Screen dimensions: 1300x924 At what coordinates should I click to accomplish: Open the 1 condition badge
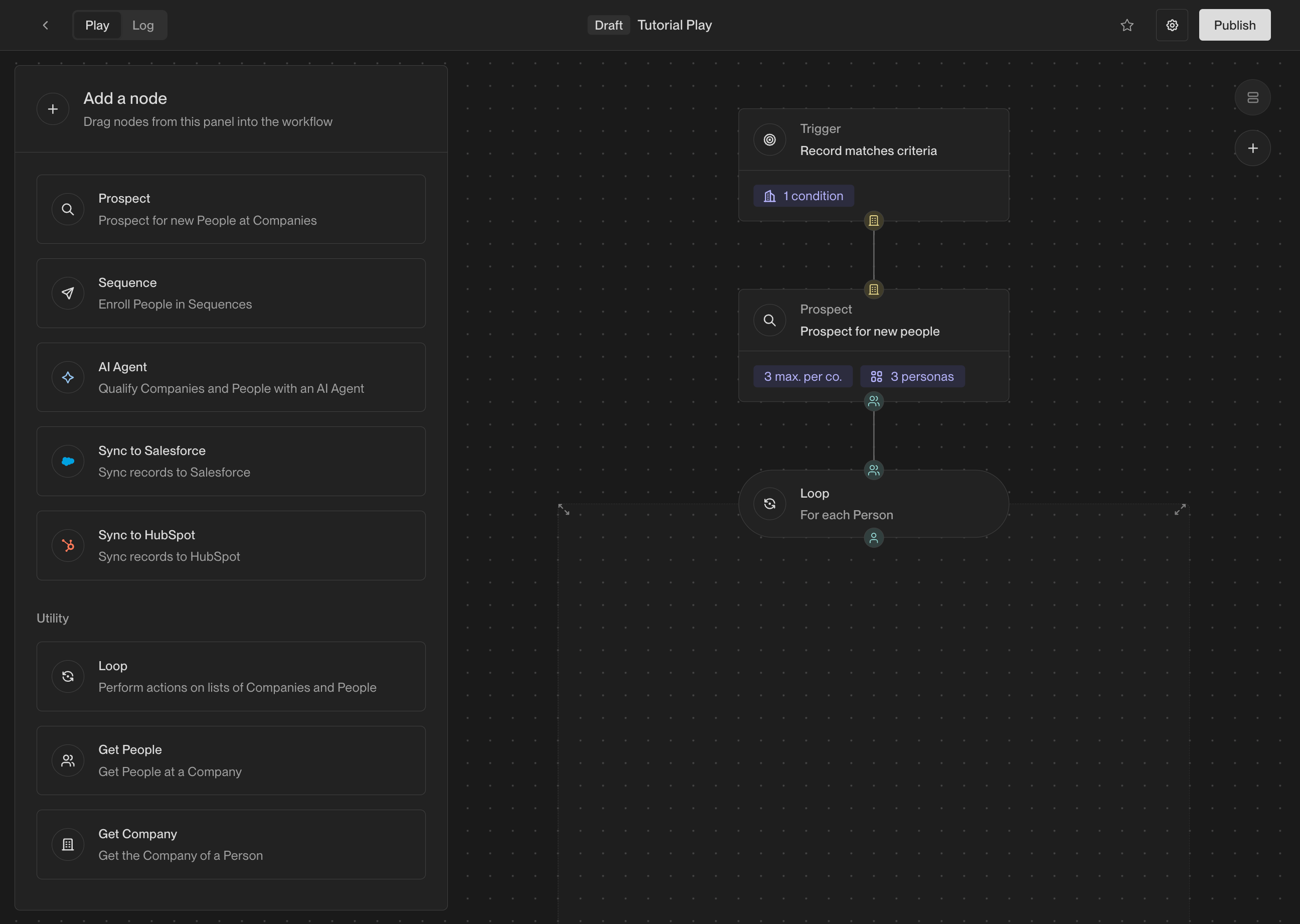[803, 196]
